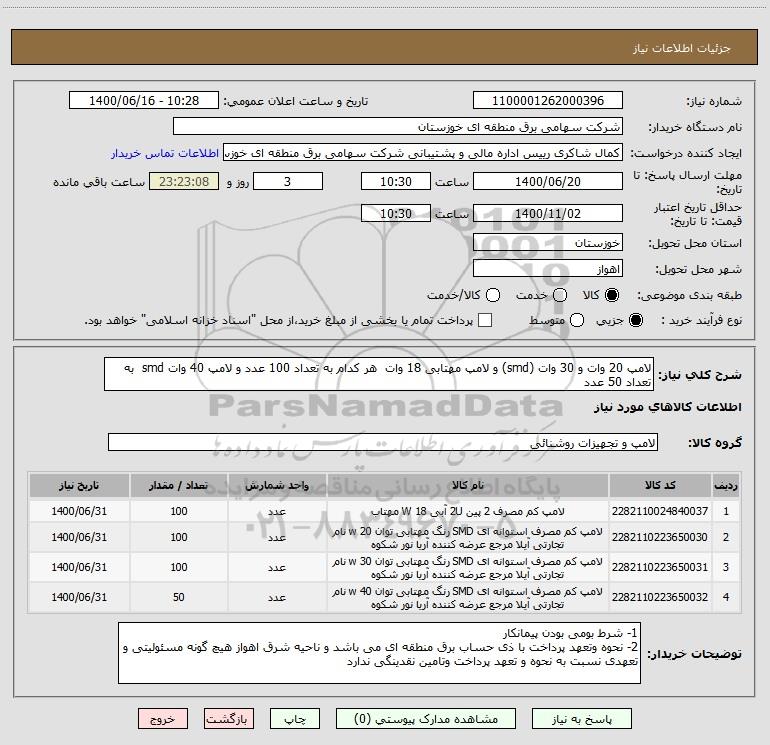Click the 'شهر محل تحویل' field showing اهواز

click(x=547, y=269)
